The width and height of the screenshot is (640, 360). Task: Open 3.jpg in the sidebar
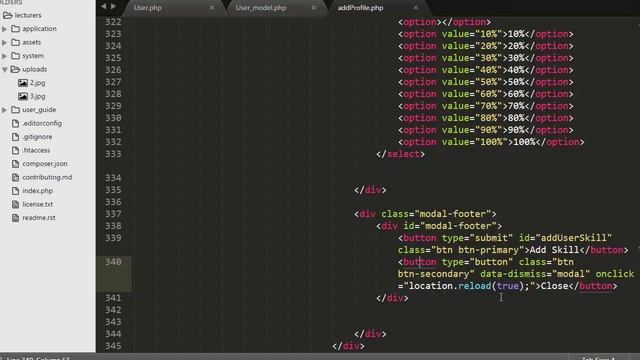pos(38,96)
